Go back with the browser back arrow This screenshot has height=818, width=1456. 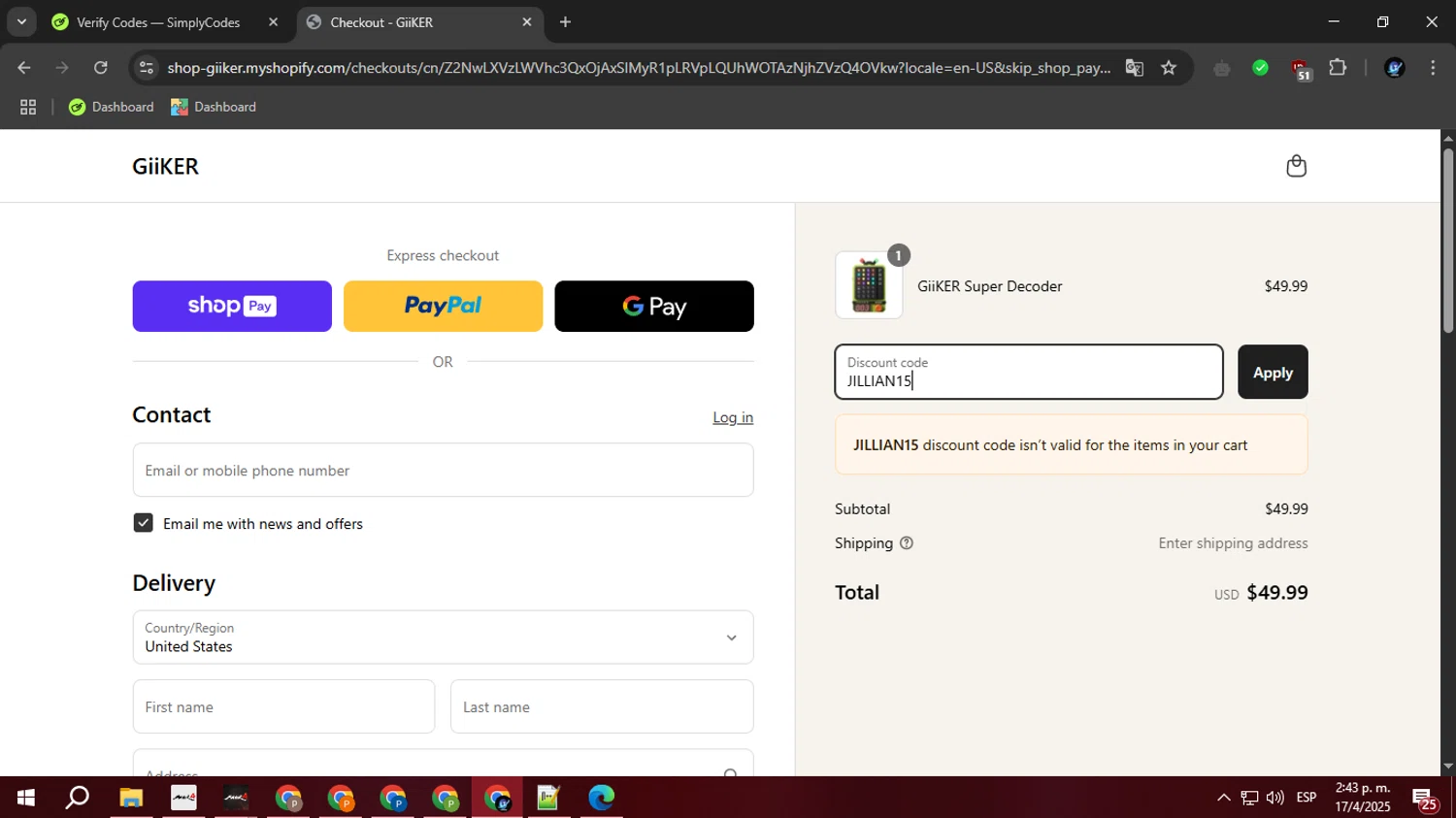coord(24,68)
